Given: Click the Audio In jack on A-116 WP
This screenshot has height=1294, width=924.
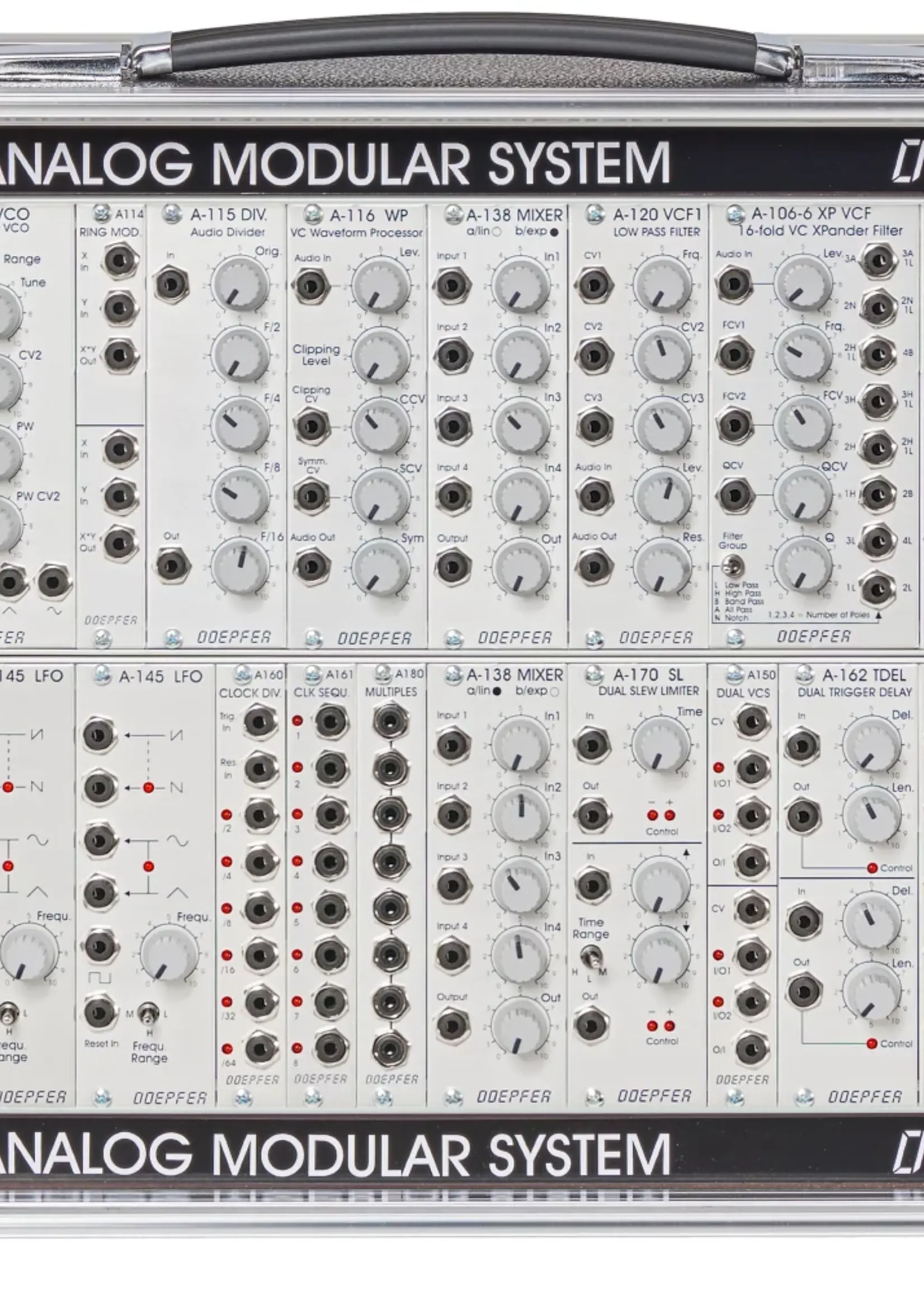Looking at the screenshot, I should coord(312,285).
